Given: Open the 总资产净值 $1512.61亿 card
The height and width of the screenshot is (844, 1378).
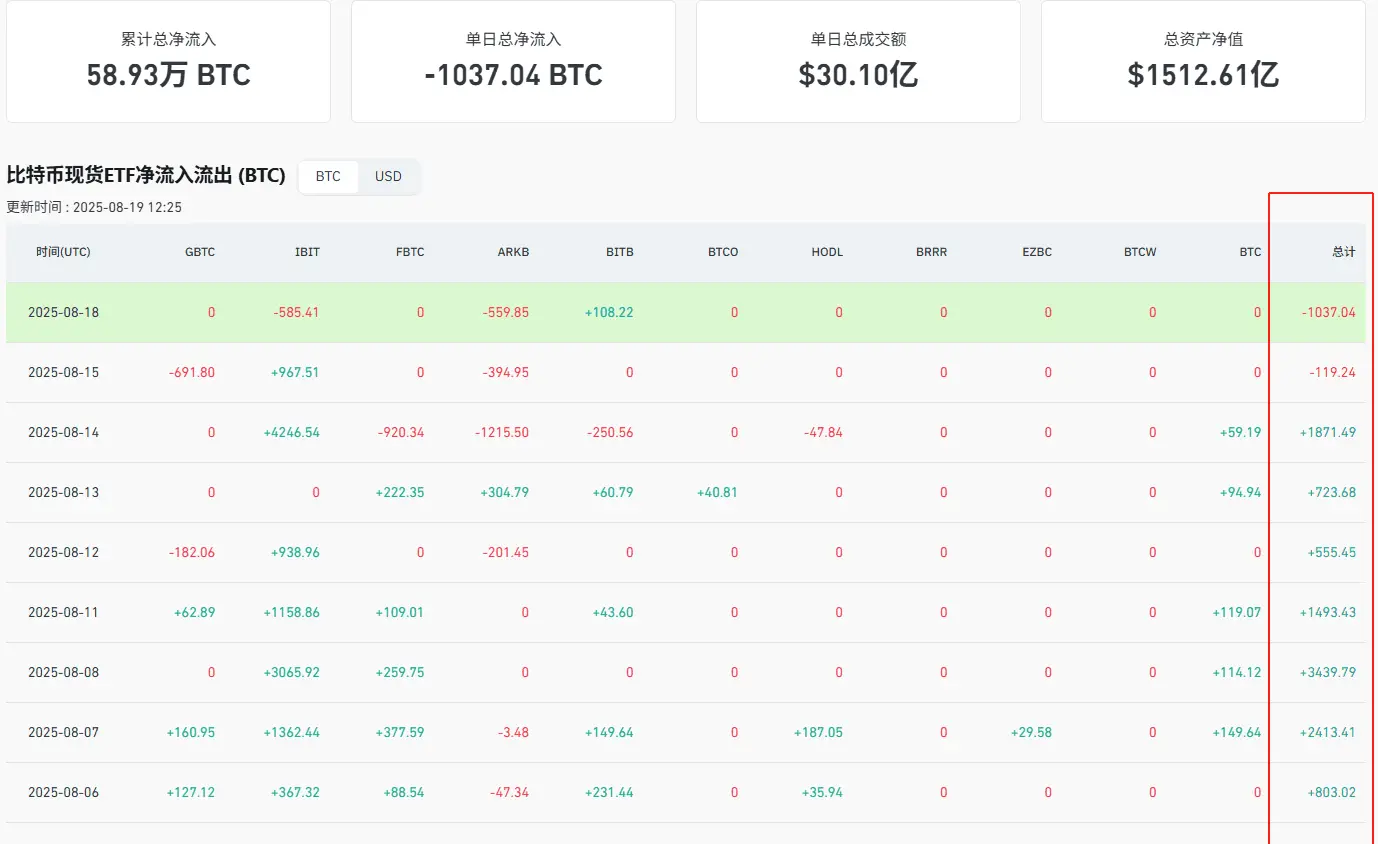Looking at the screenshot, I should pyautogui.click(x=1203, y=61).
